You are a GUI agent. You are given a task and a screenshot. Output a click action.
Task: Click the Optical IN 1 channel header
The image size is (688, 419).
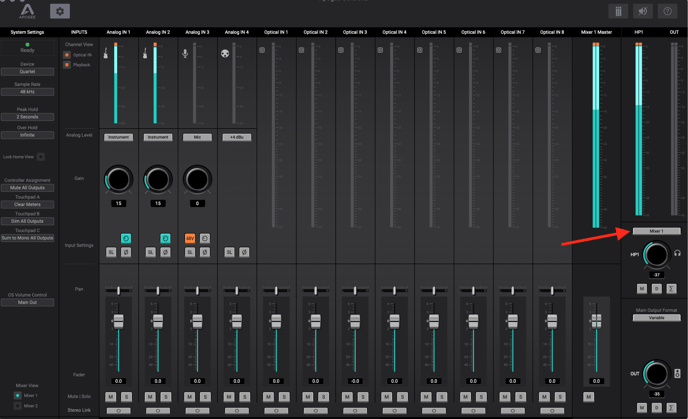pyautogui.click(x=276, y=32)
